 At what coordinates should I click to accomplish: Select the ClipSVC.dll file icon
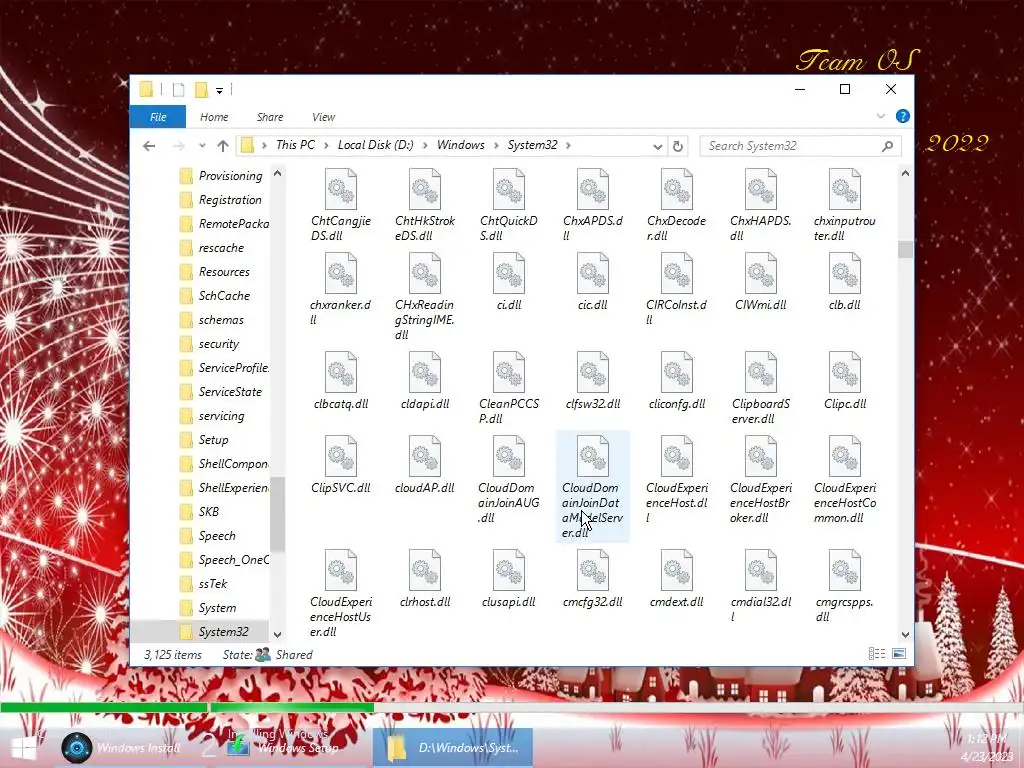coord(341,456)
